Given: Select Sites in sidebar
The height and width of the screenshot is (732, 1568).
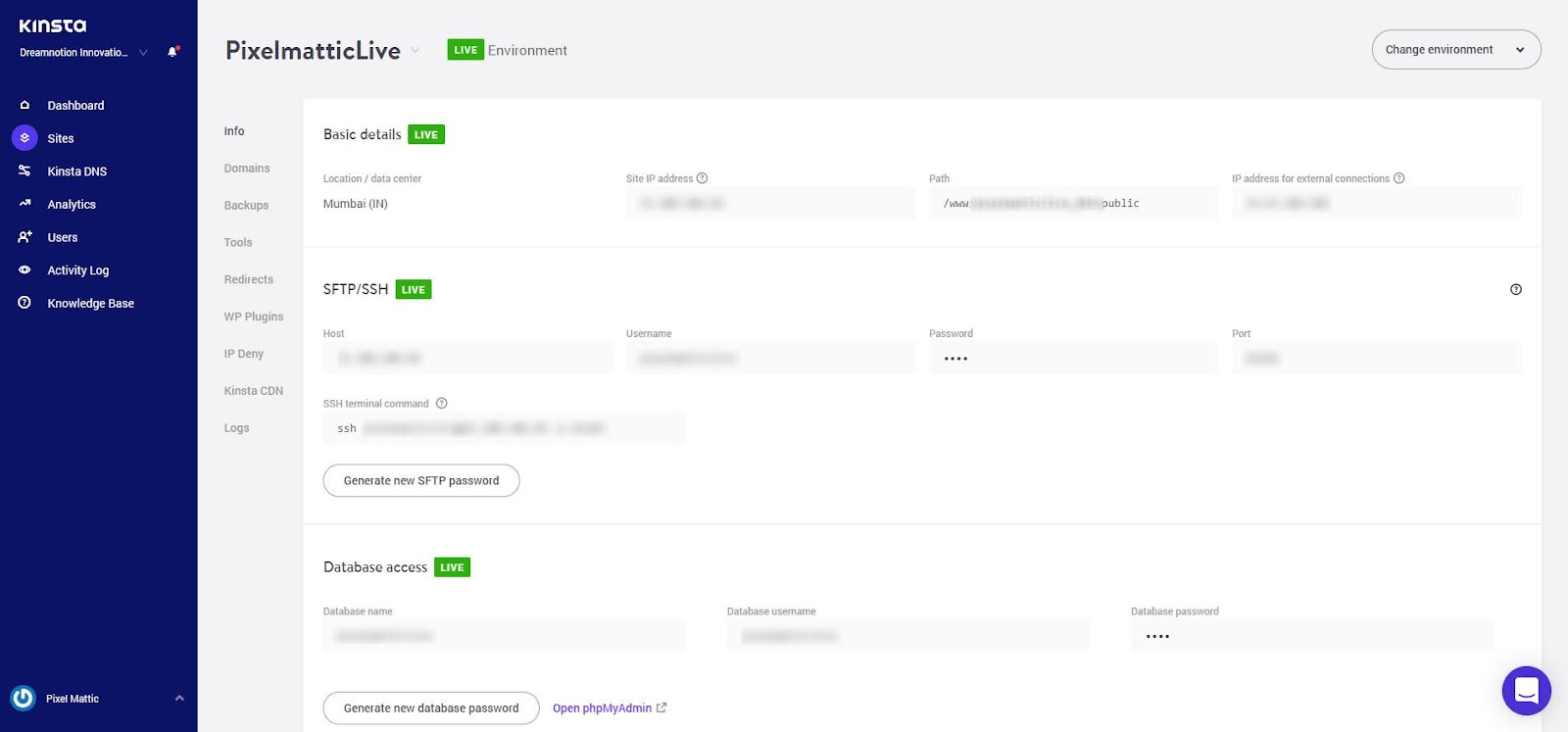Looking at the screenshot, I should coord(61,138).
